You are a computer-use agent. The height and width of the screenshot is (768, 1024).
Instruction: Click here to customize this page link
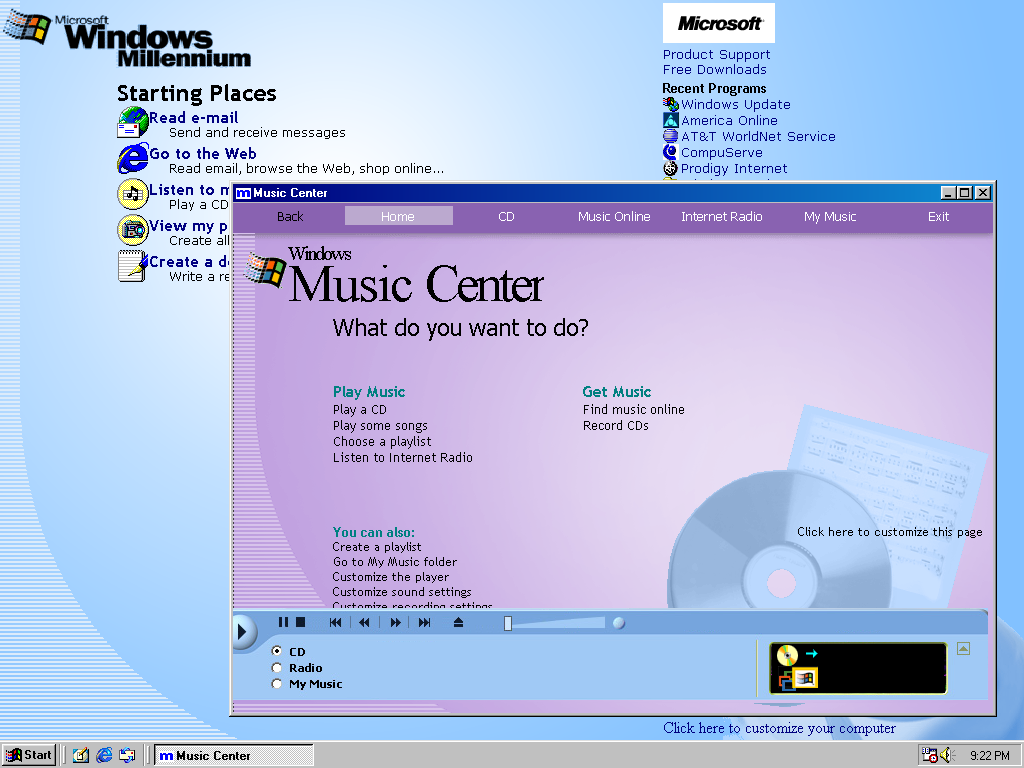point(889,532)
